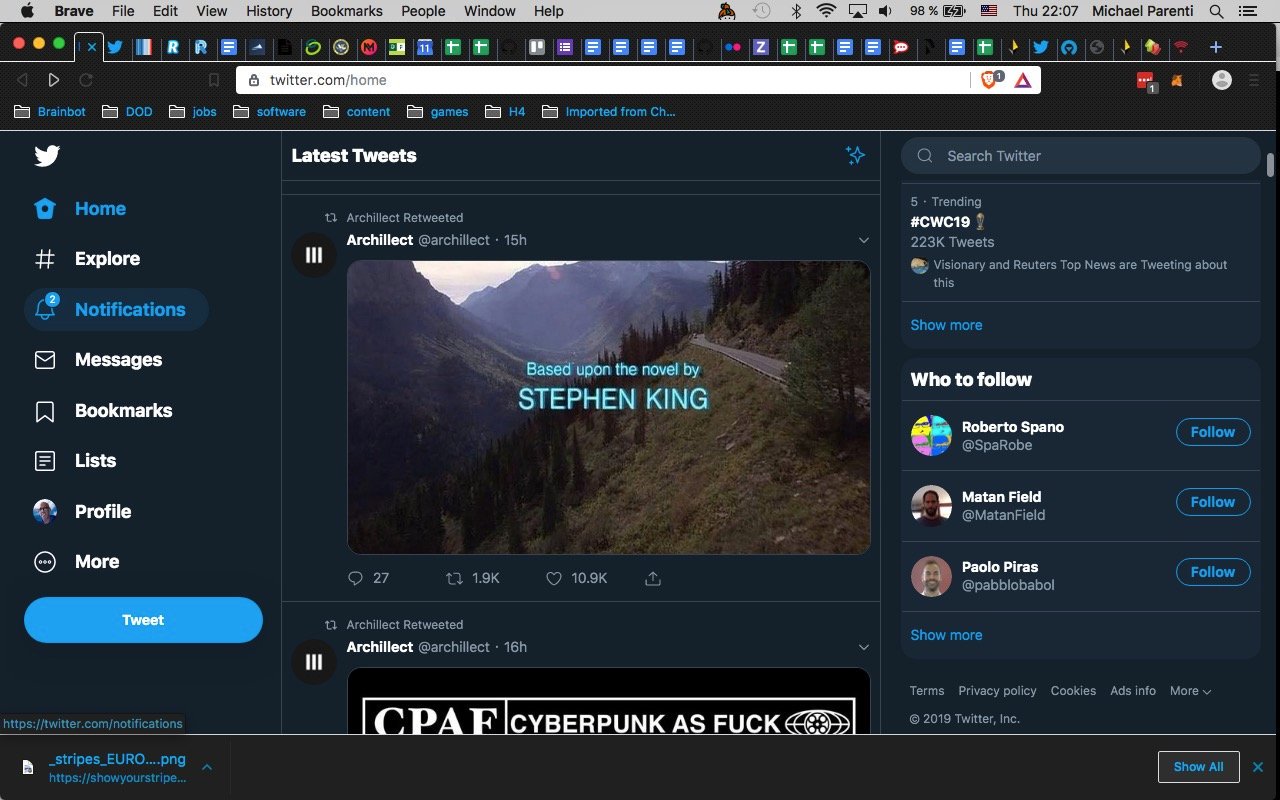Viewport: 1280px width, 800px height.
Task: Open Notifications with bell badge
Action: click(x=116, y=309)
